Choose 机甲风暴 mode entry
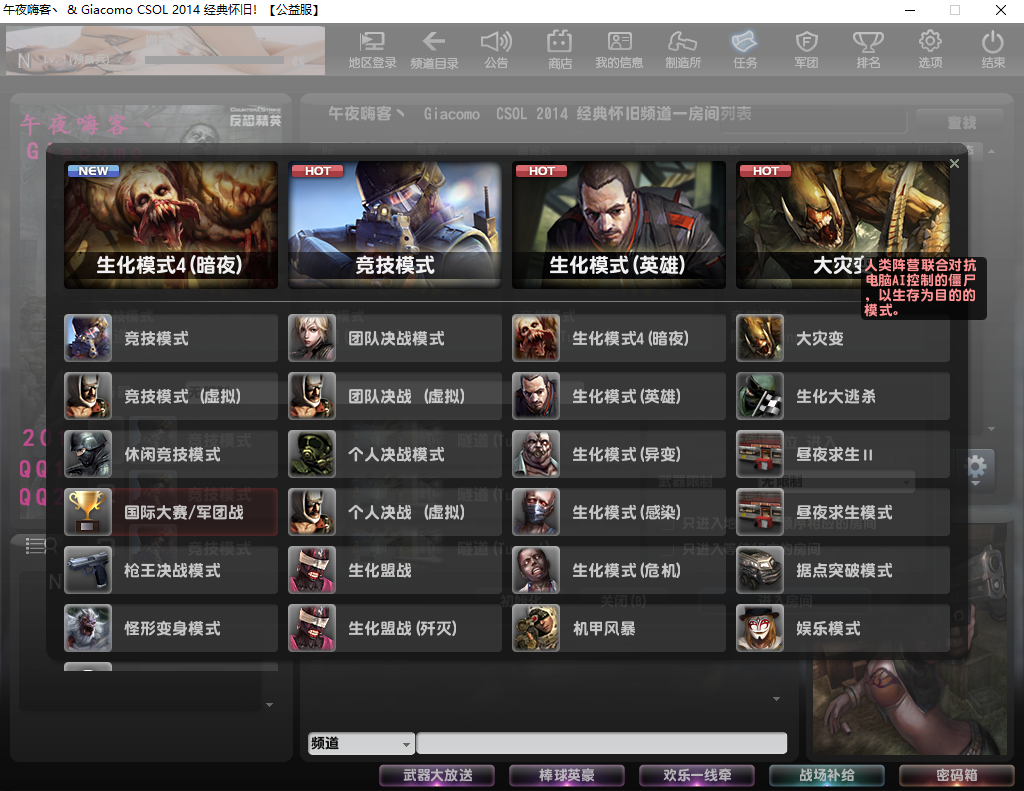The height and width of the screenshot is (791, 1024). point(619,629)
